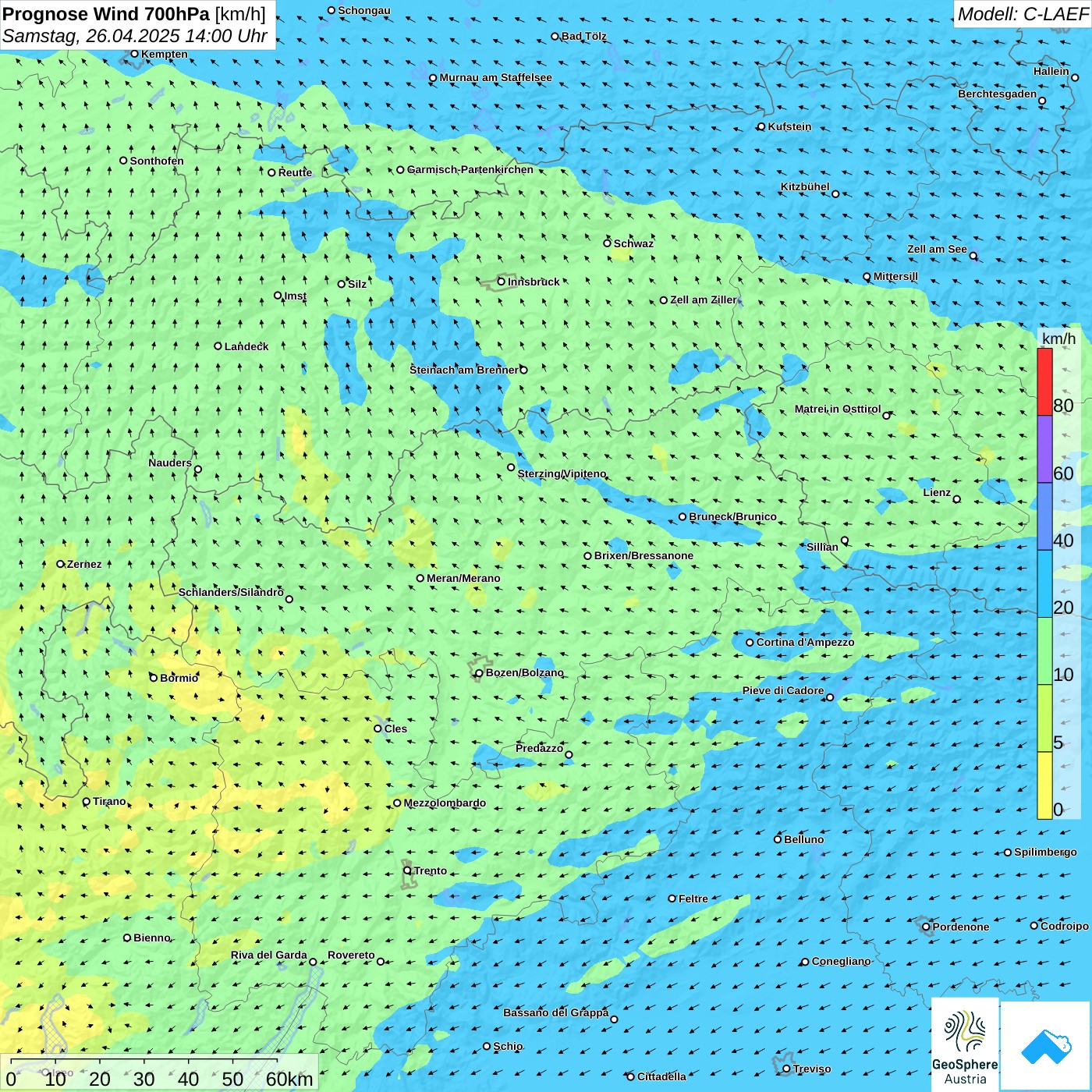Click the Garmisch-Partenkirchen place label
The height and width of the screenshot is (1092, 1092).
point(470,170)
